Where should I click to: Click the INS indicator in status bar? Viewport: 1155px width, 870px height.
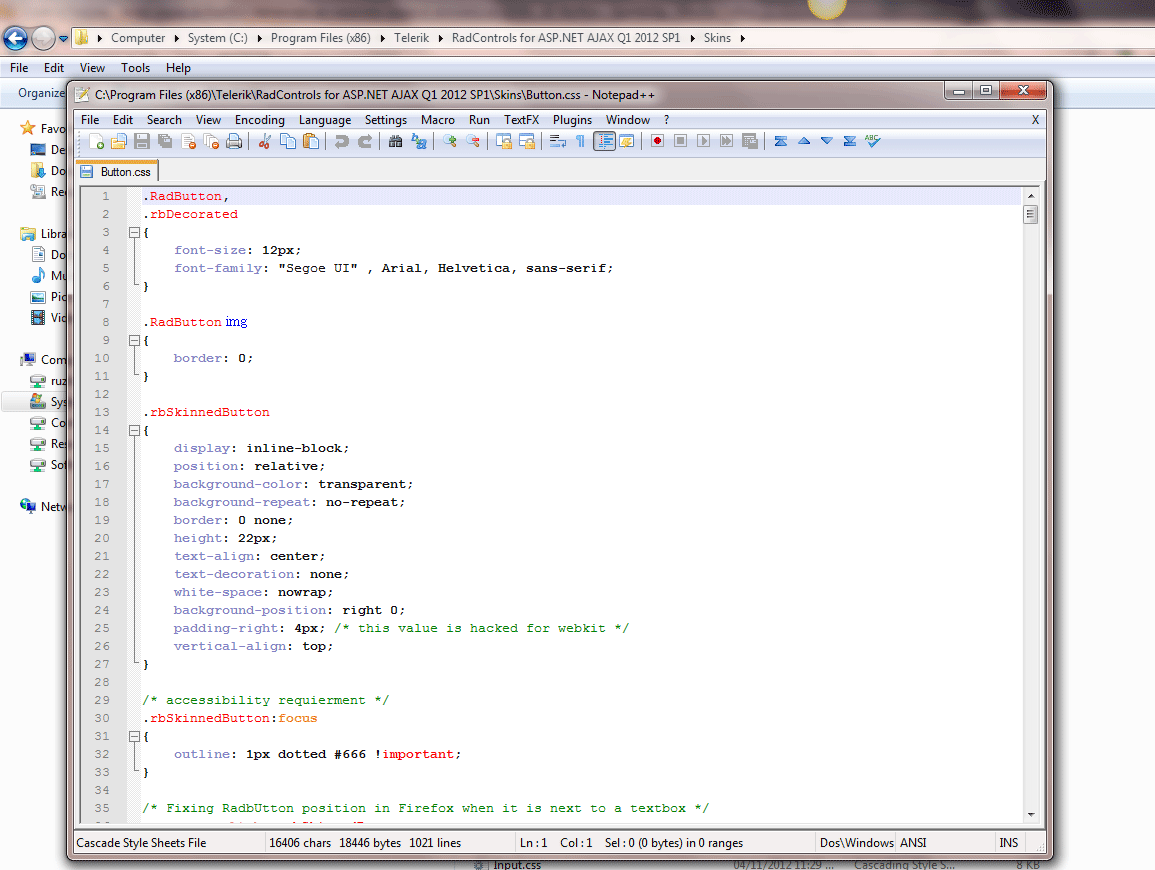pyautogui.click(x=1008, y=843)
